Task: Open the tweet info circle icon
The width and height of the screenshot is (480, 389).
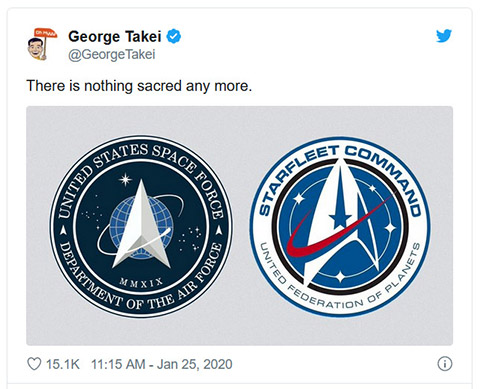Action: [x=445, y=364]
